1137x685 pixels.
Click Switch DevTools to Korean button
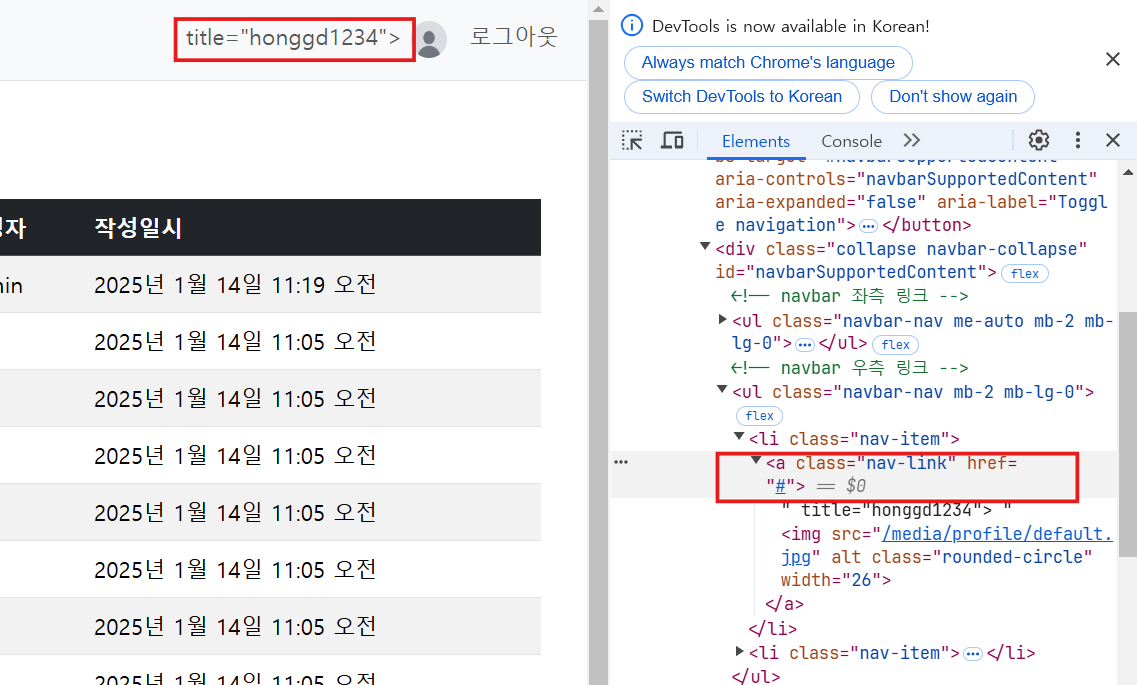(x=742, y=96)
